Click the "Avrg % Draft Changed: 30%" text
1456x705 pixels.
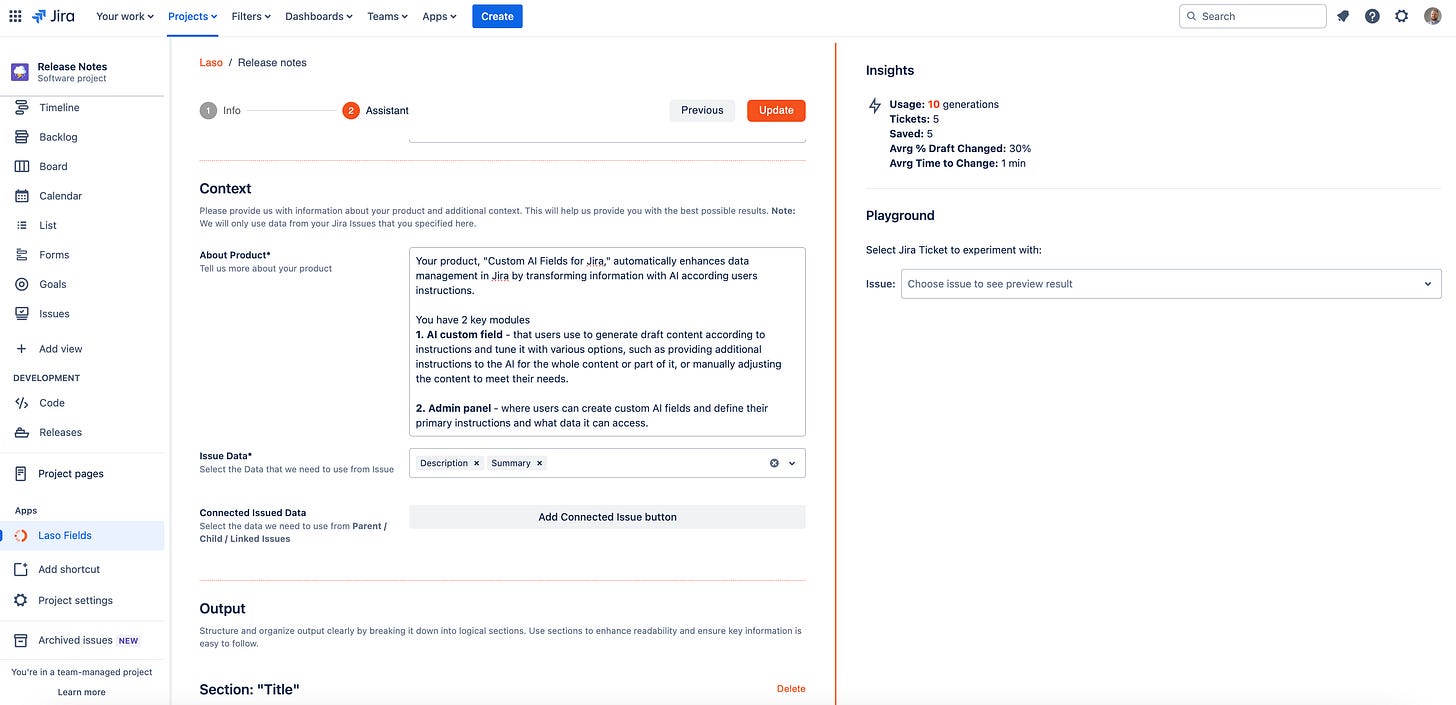[960, 149]
